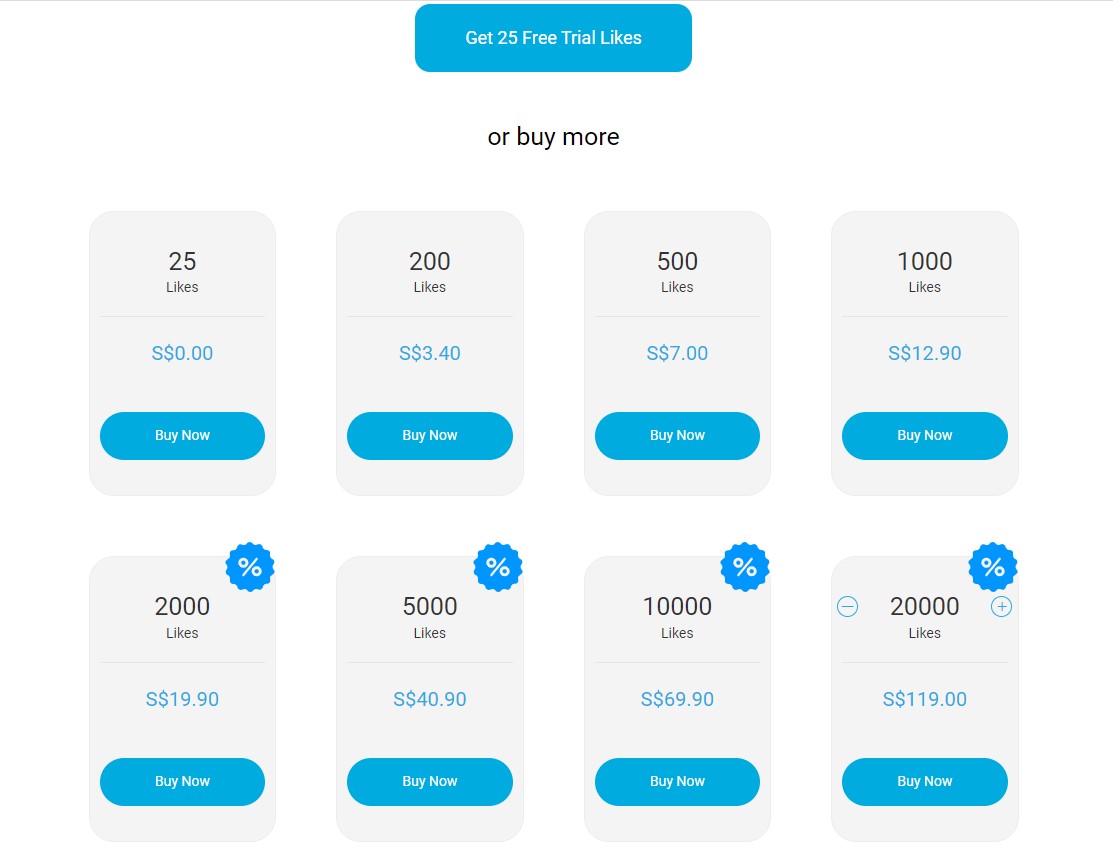Viewport: 1113px width, 850px height.
Task: Buy Now for 10000 Likes package
Action: [x=677, y=781]
